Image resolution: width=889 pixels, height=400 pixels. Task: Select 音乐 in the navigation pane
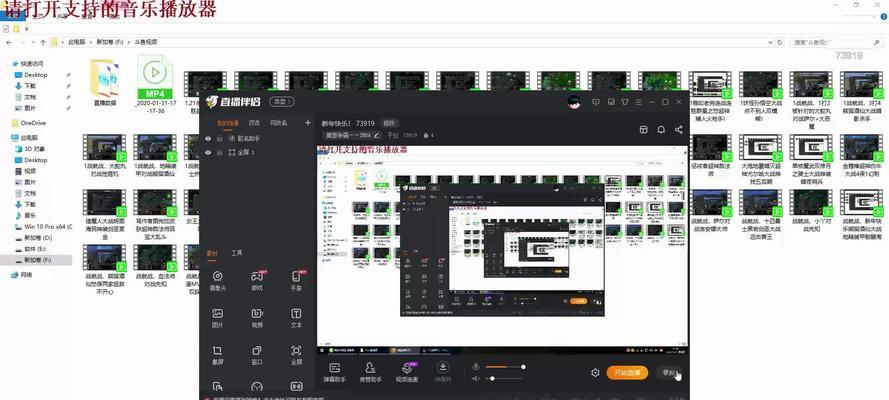coord(25,215)
